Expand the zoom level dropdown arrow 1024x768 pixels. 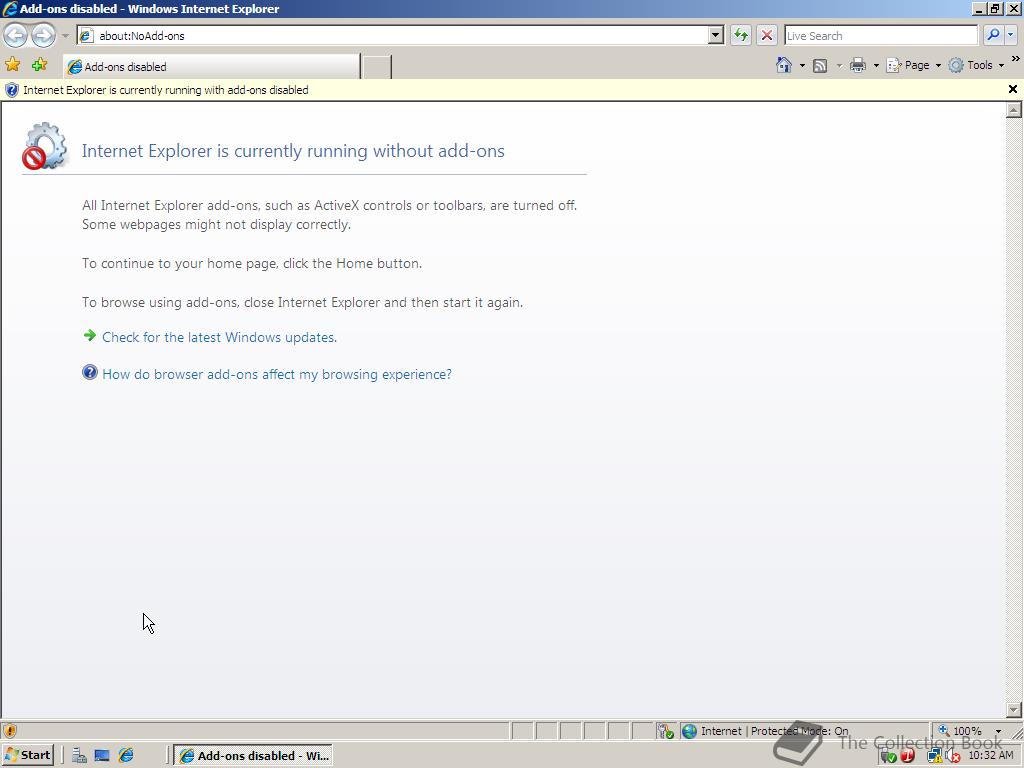coord(998,731)
